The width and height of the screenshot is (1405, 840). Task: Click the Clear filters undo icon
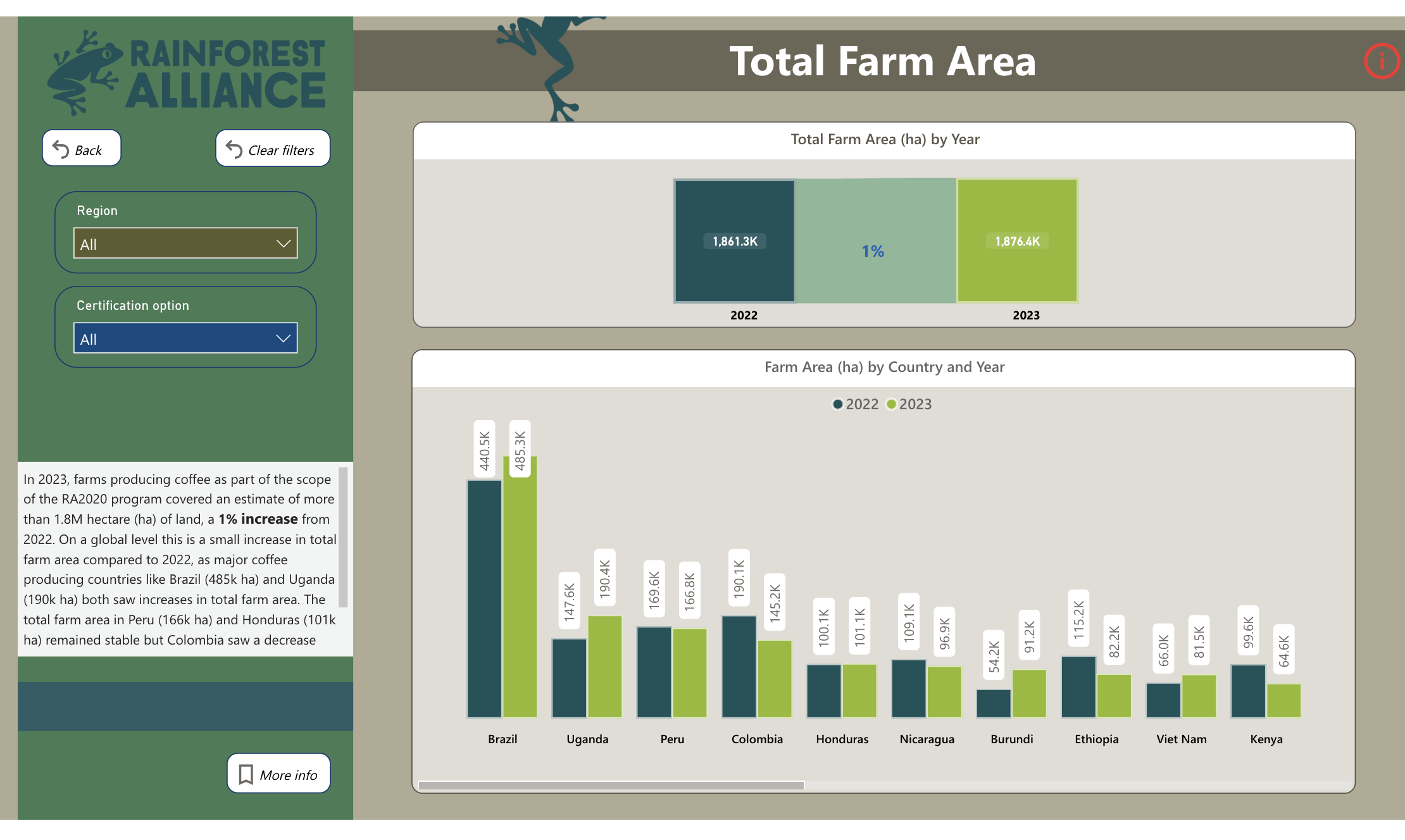click(x=234, y=149)
